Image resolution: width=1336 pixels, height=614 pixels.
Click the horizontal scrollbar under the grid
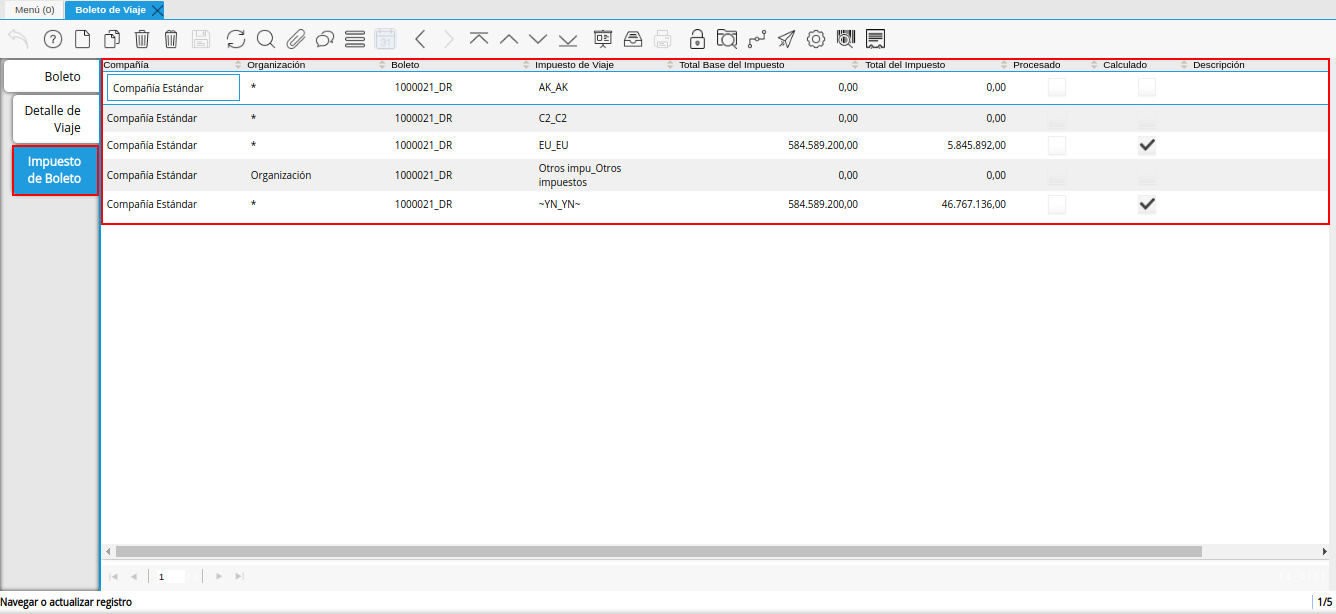point(658,551)
